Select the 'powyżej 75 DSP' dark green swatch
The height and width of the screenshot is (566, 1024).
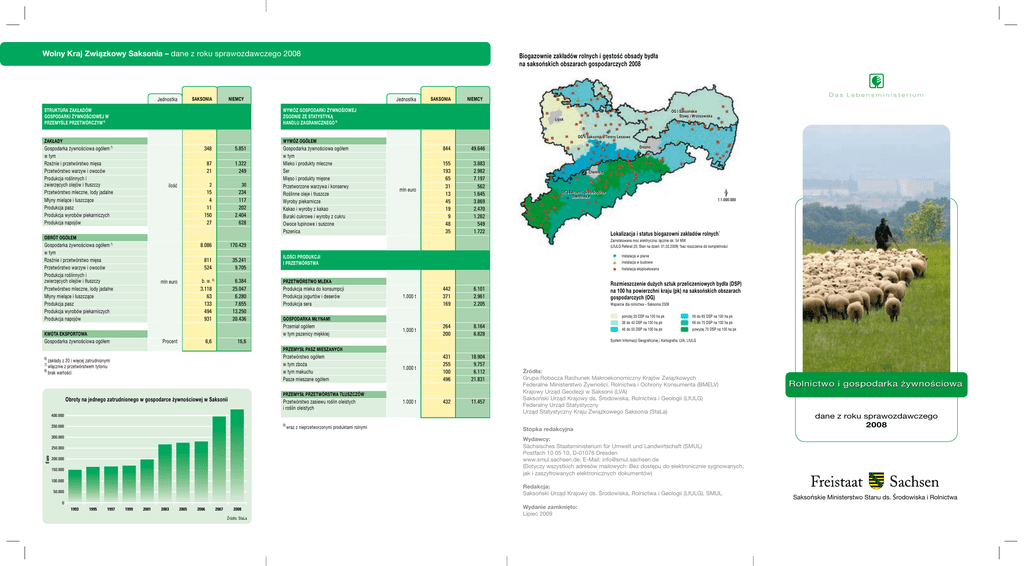(684, 328)
